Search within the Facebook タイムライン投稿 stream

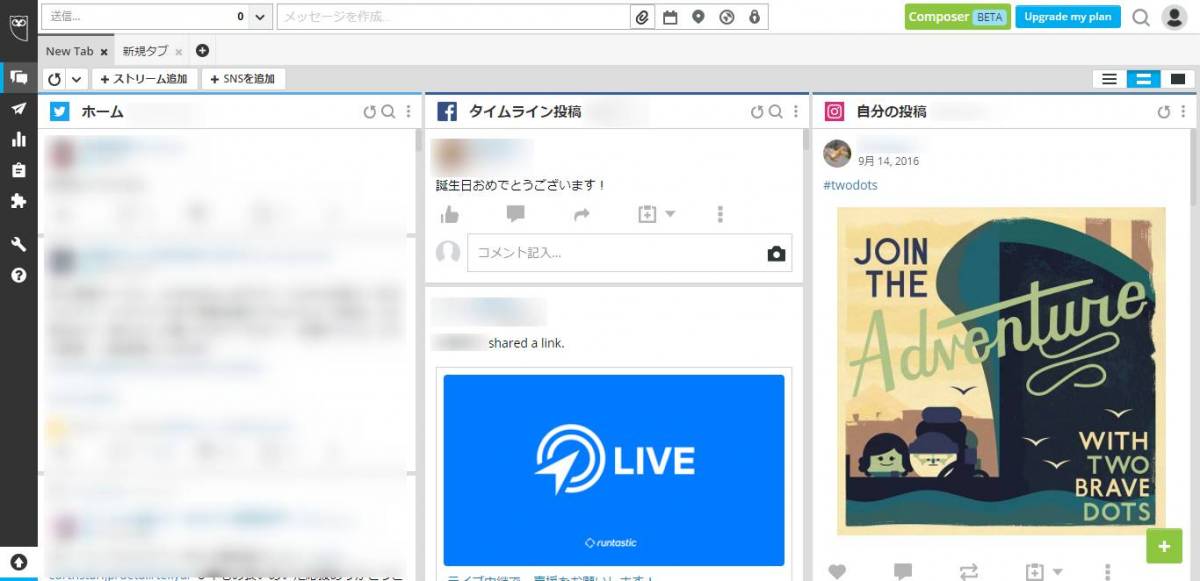point(776,112)
